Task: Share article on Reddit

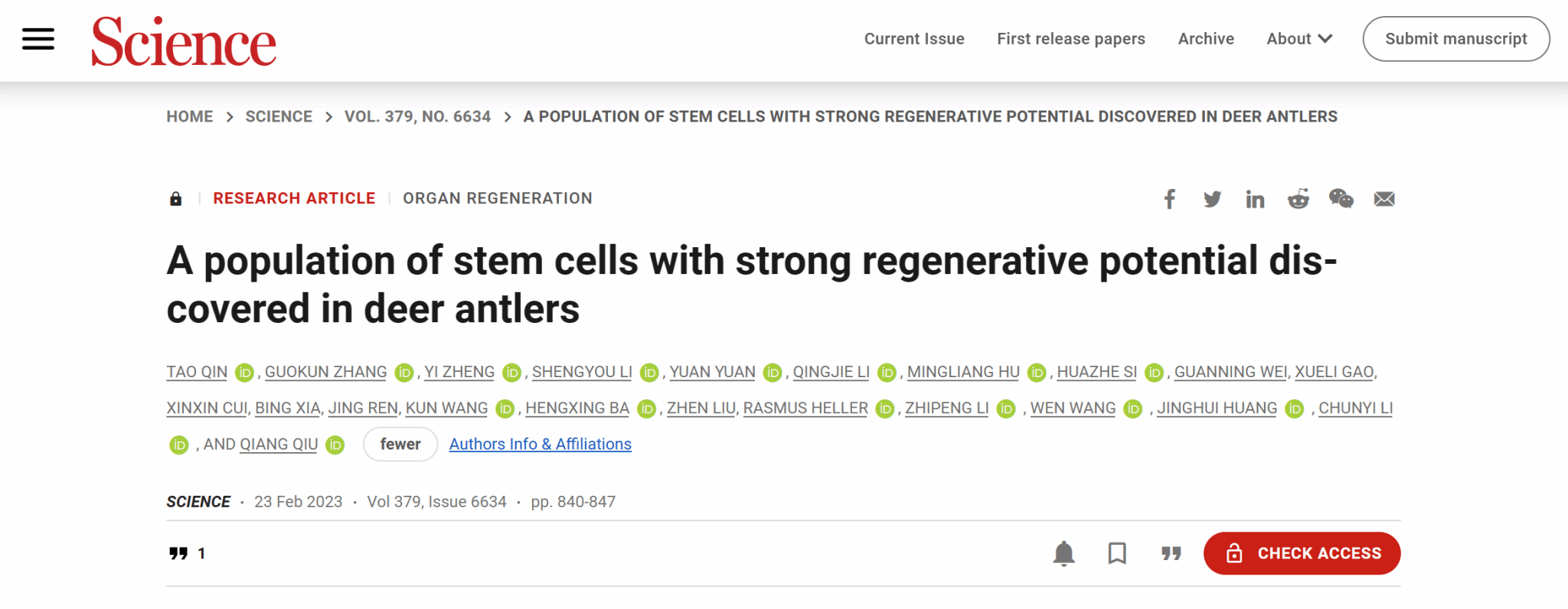Action: (x=1298, y=200)
